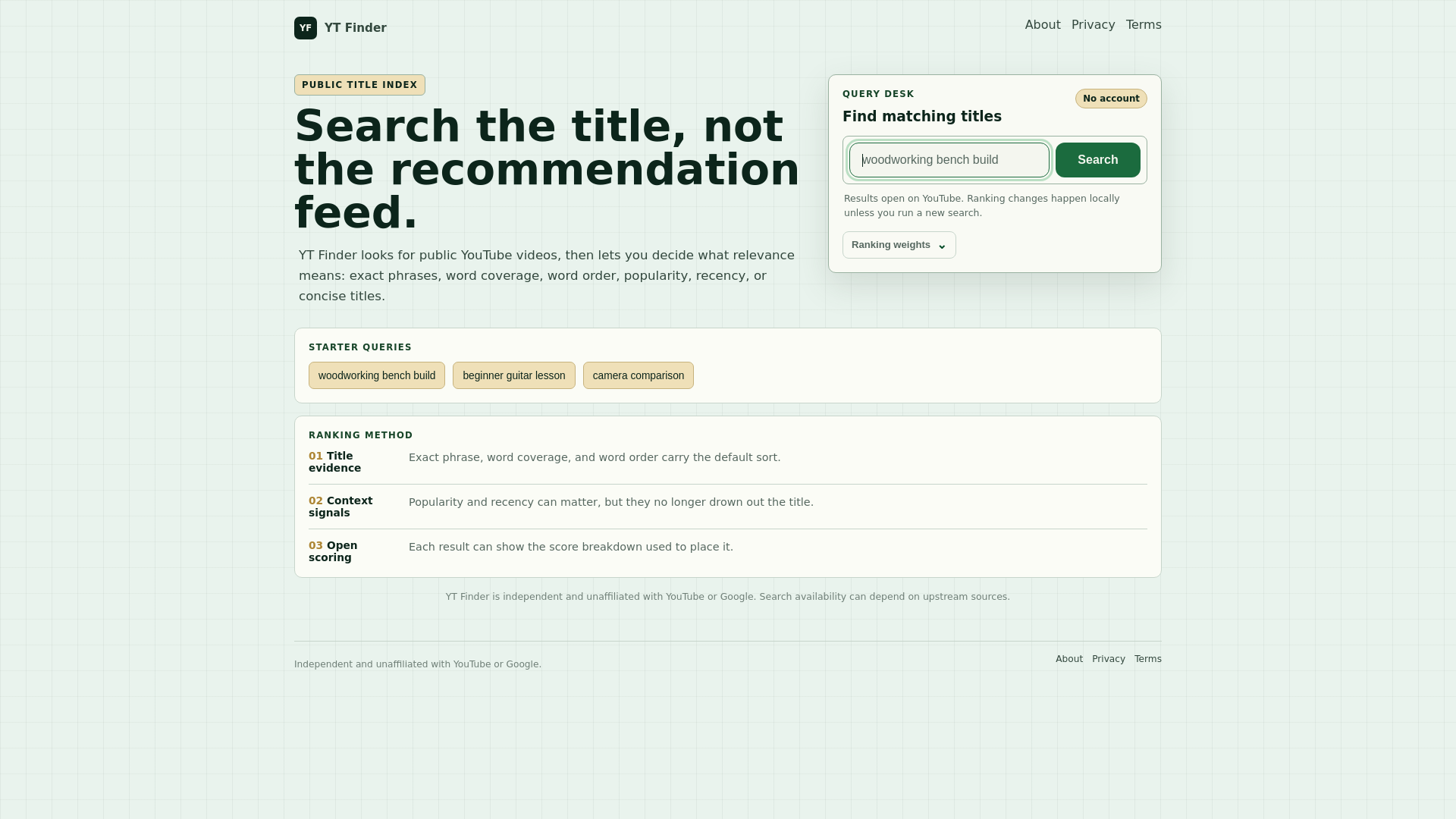Click the text 'Results open on YouTube' note
Image resolution: width=1456 pixels, height=819 pixels.
click(x=982, y=206)
